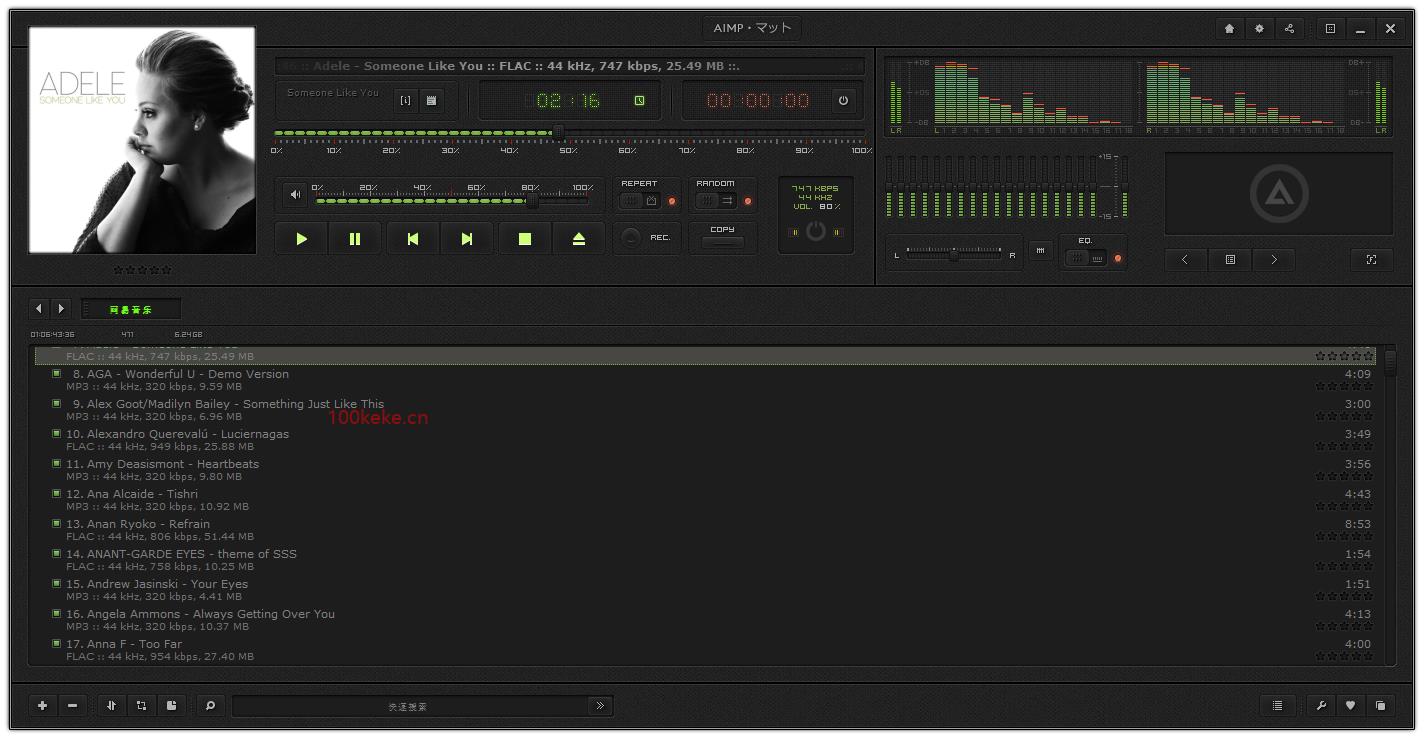1425x739 pixels.
Task: Click the standby power knob under VOL. 80%
Action: [x=816, y=231]
